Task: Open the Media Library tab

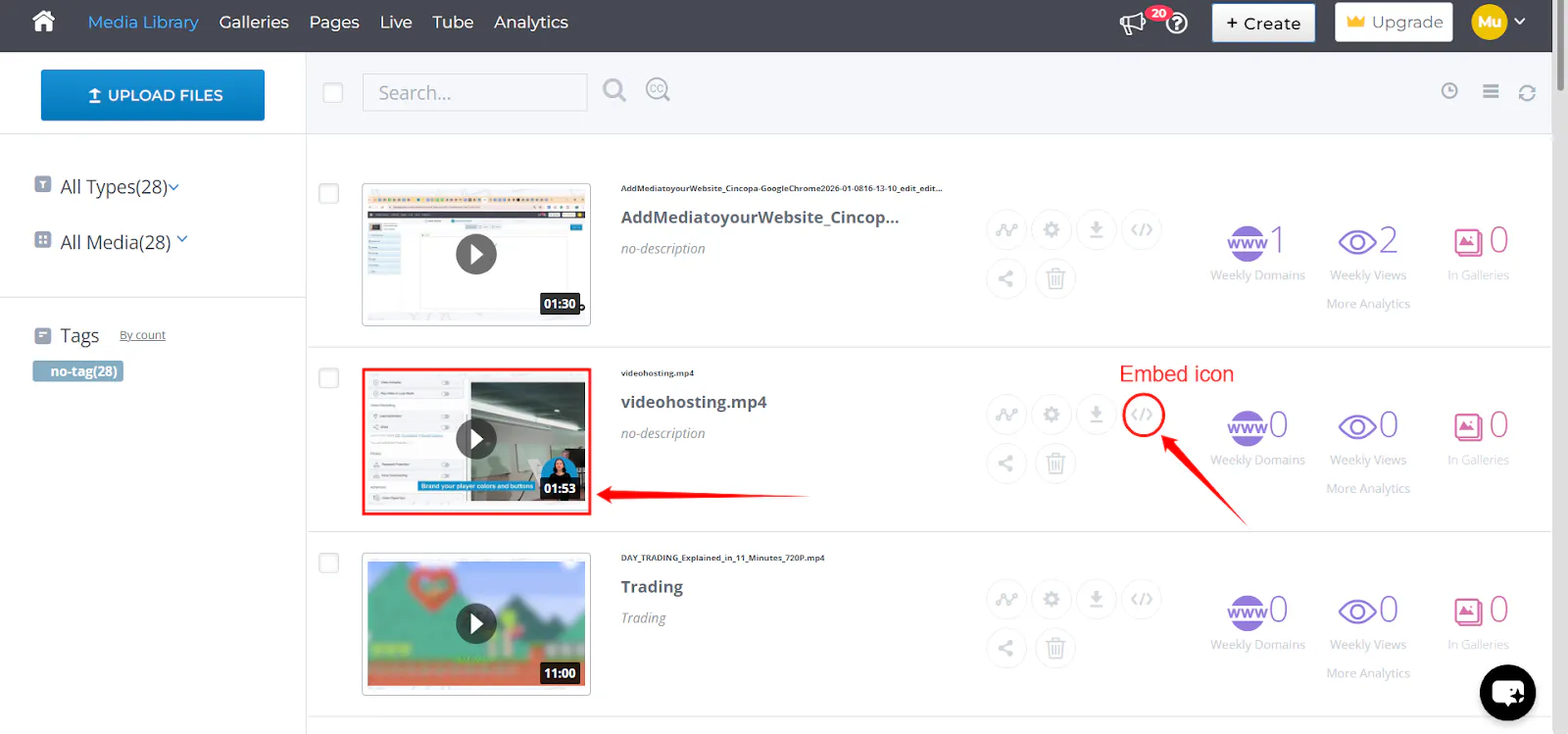Action: tap(143, 22)
